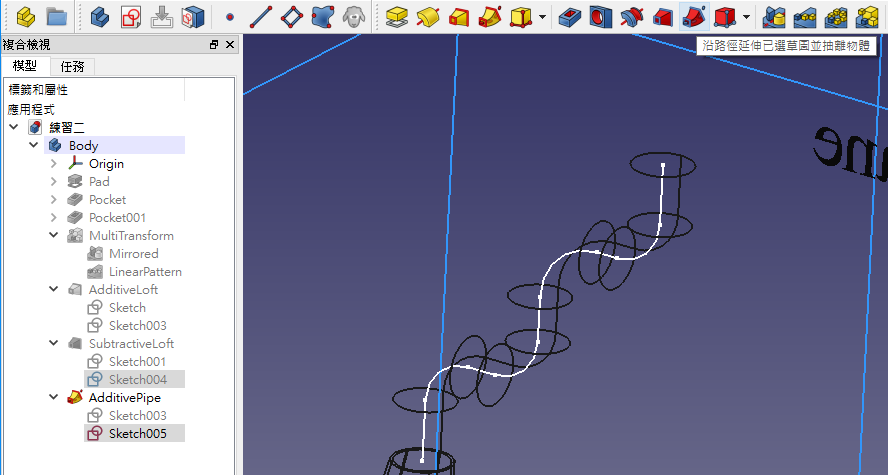Expand the Pocket node

coord(54,200)
